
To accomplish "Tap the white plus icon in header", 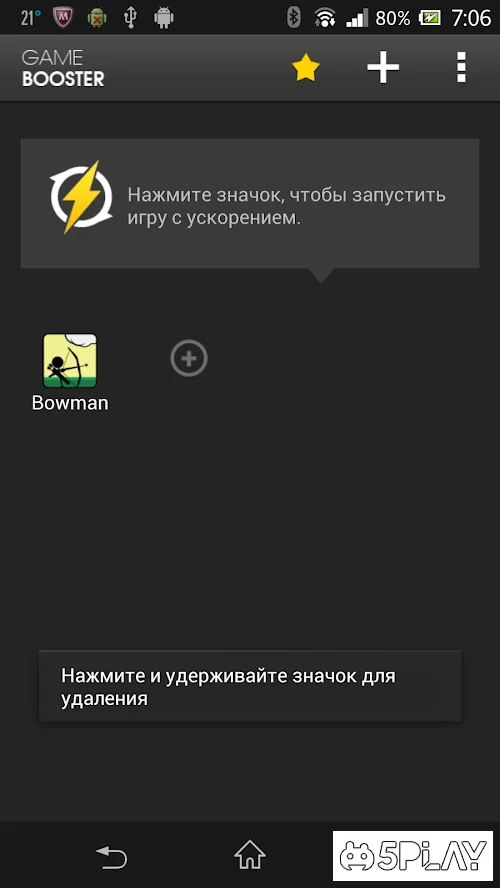I will [x=383, y=67].
